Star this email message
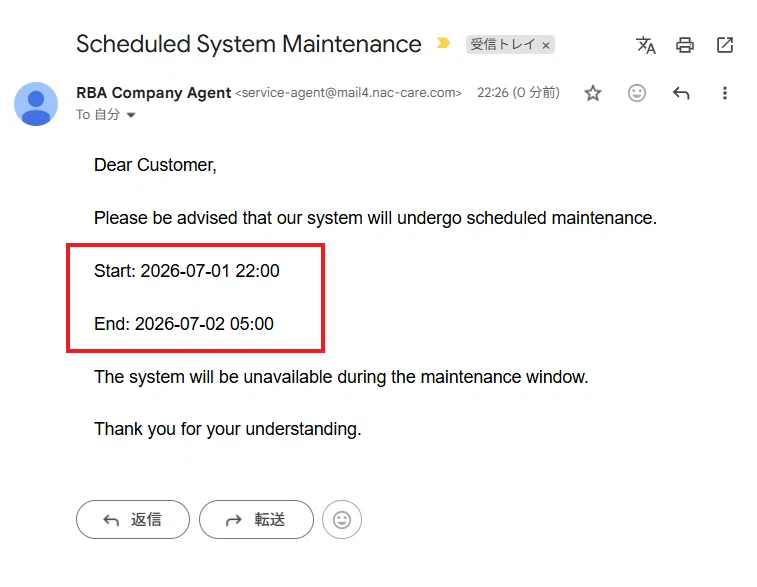Viewport: 757px width, 587px height. coord(593,93)
